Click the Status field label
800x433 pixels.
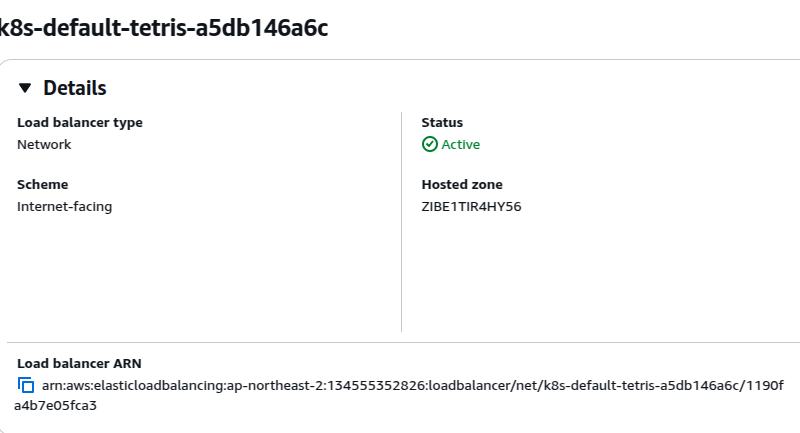coord(442,122)
